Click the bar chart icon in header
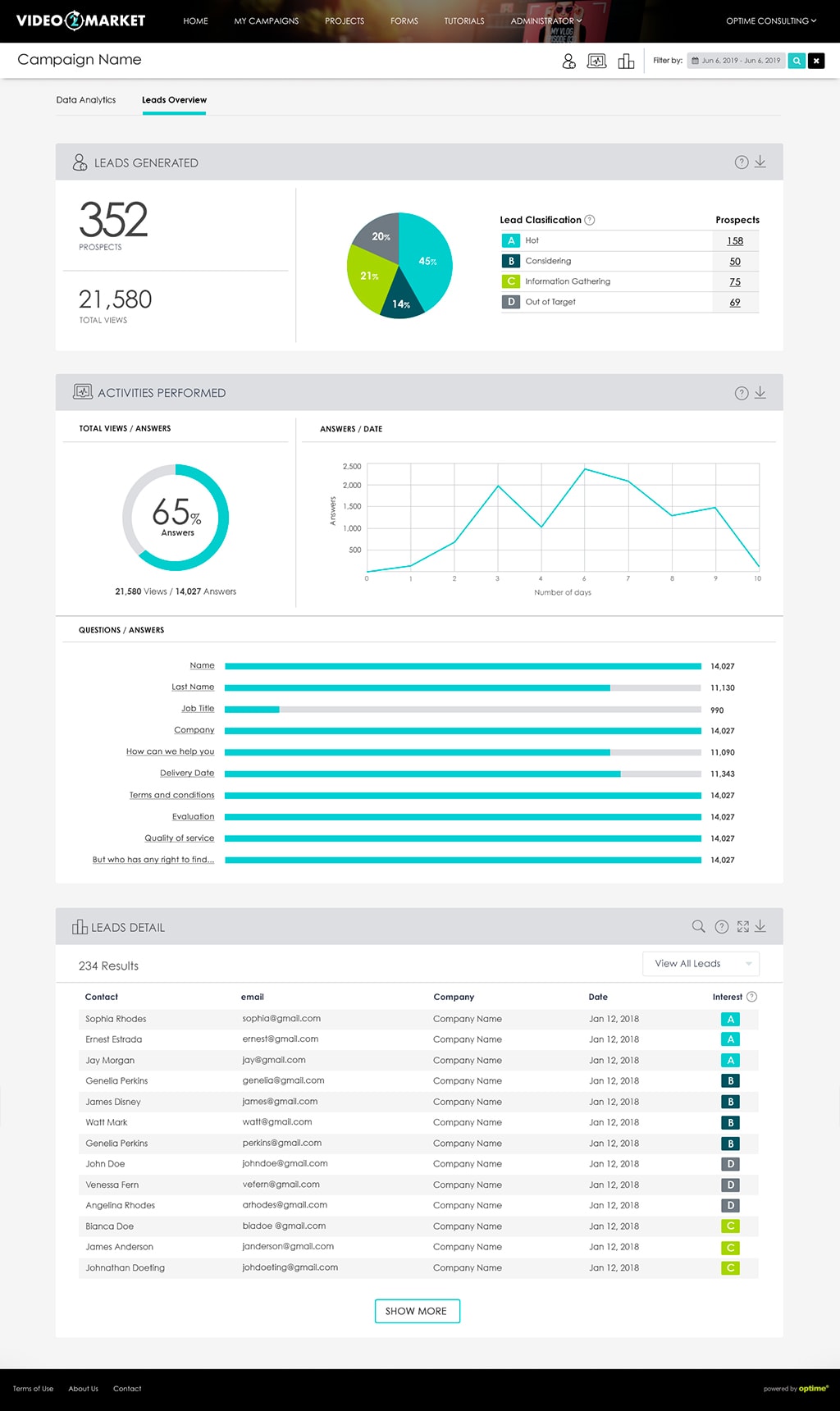This screenshot has height=1411, width=840. 626,61
